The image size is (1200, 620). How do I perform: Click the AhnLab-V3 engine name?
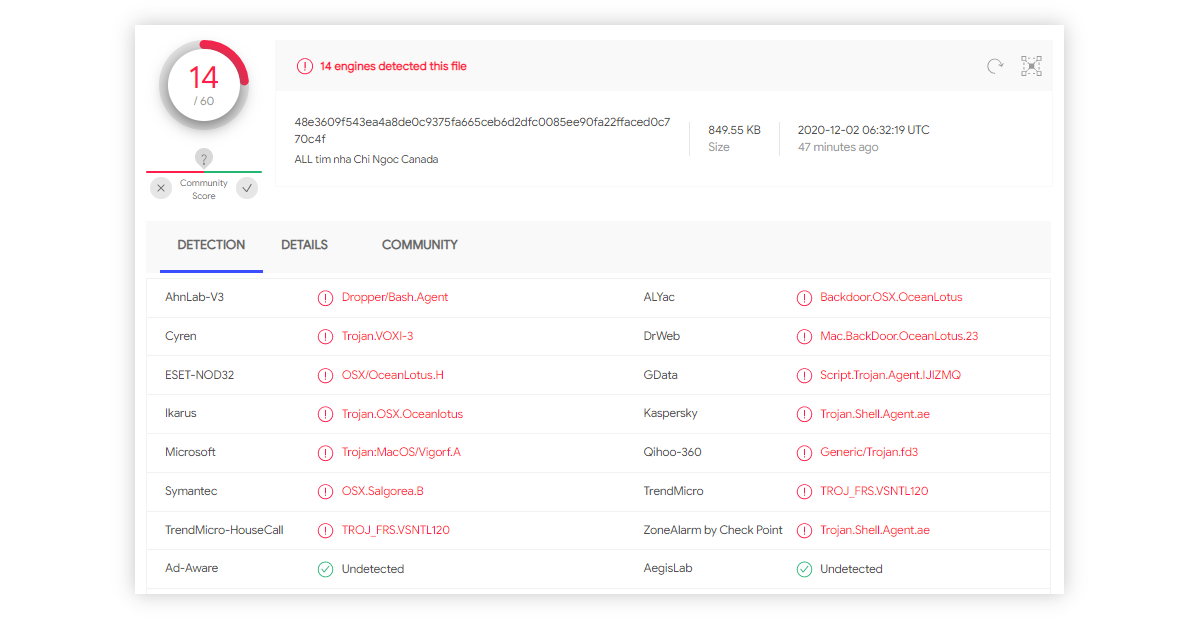[x=194, y=297]
